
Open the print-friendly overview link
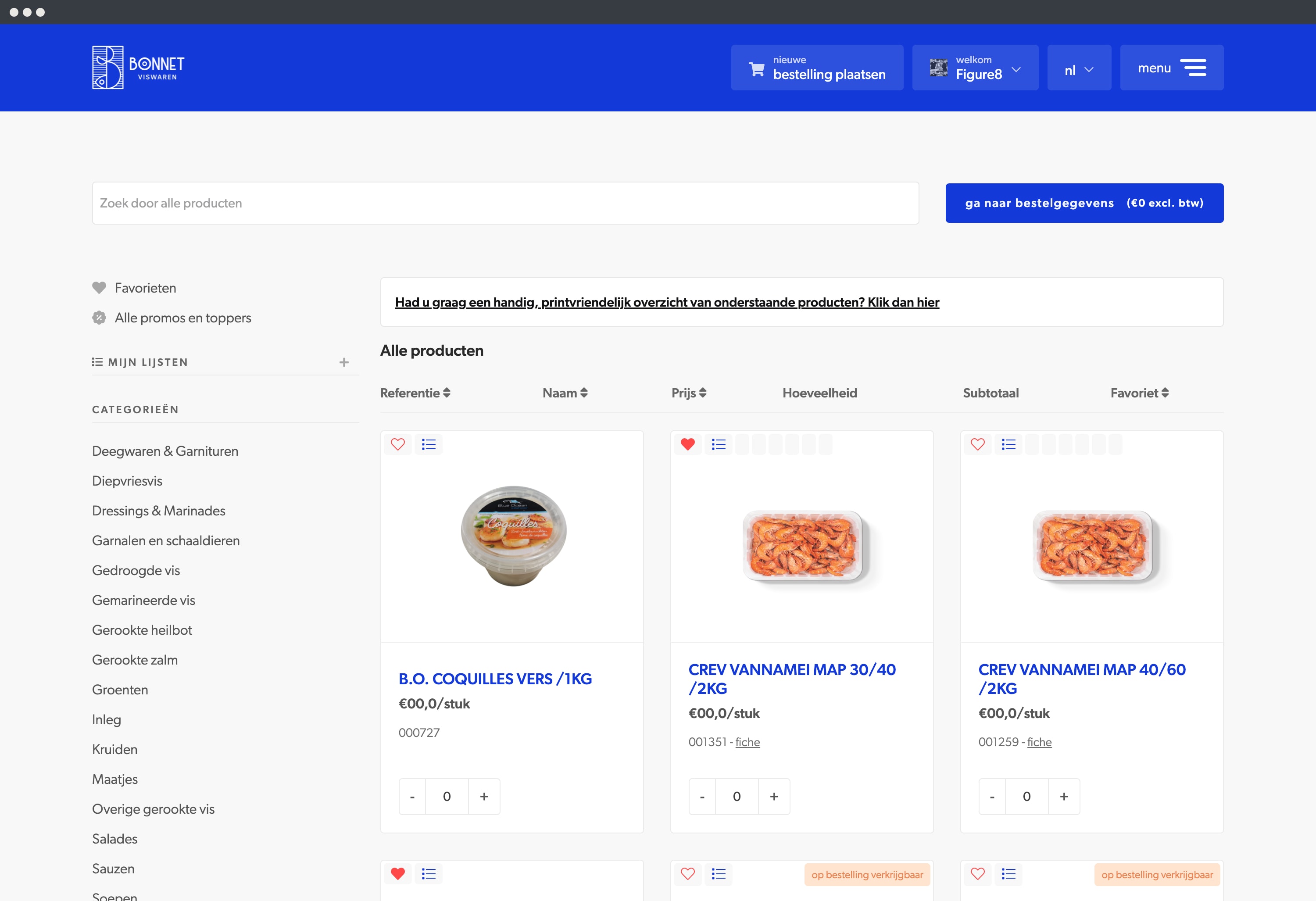[x=666, y=302]
